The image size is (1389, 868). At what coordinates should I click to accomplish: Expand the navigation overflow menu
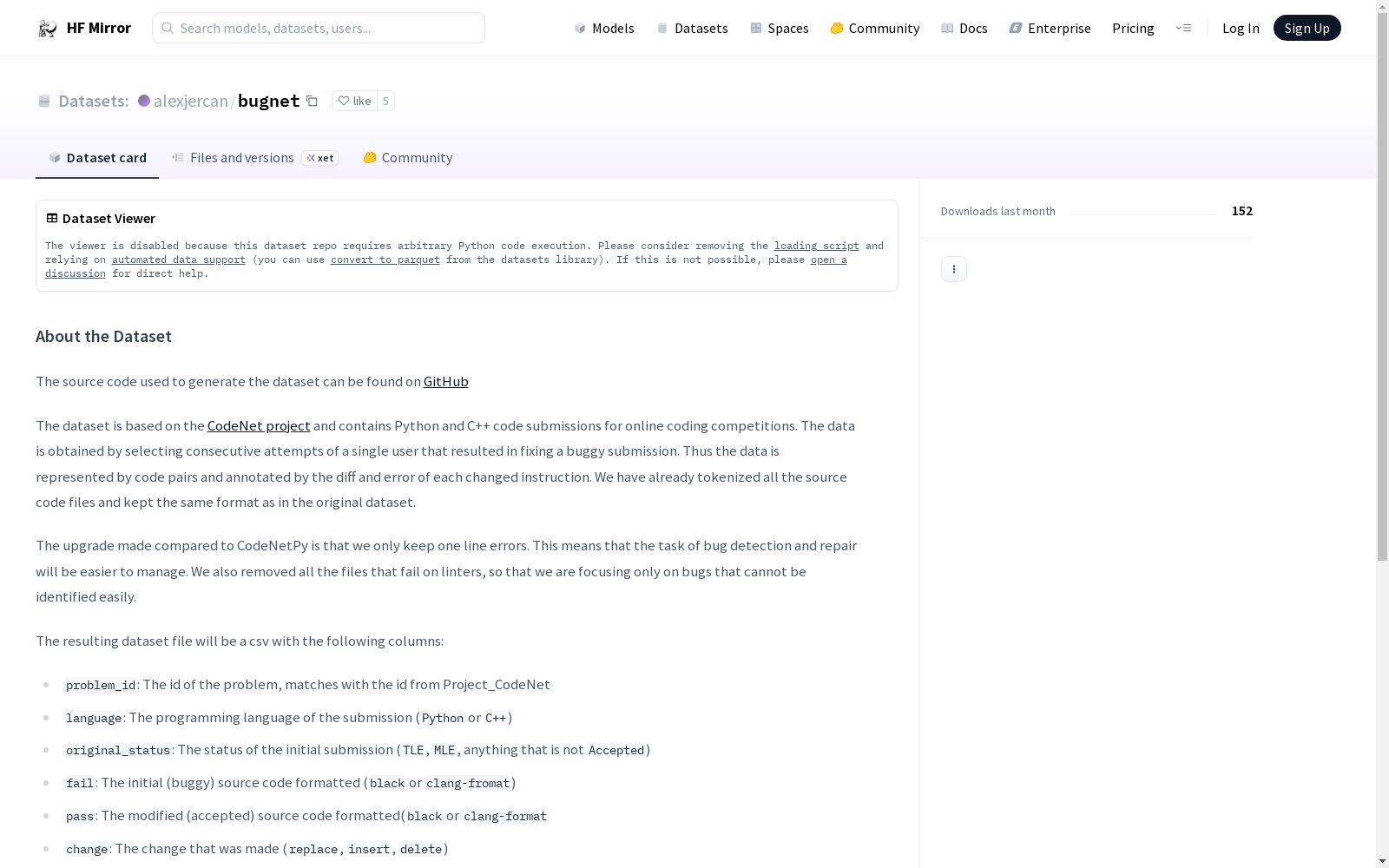pos(1183,28)
